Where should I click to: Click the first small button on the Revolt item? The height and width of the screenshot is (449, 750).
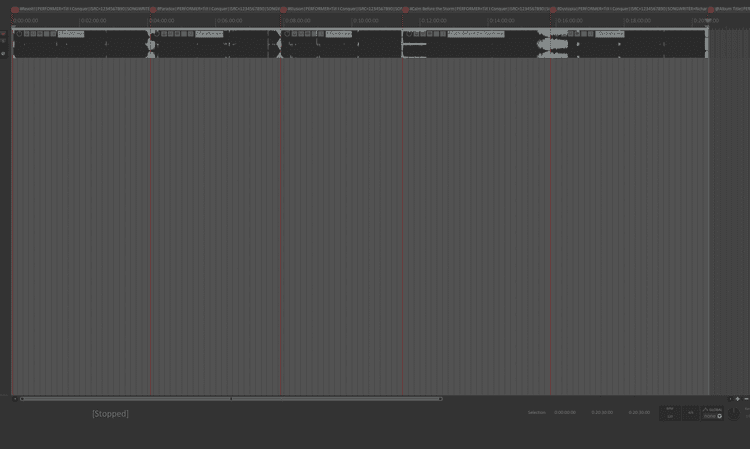click(x=27, y=34)
